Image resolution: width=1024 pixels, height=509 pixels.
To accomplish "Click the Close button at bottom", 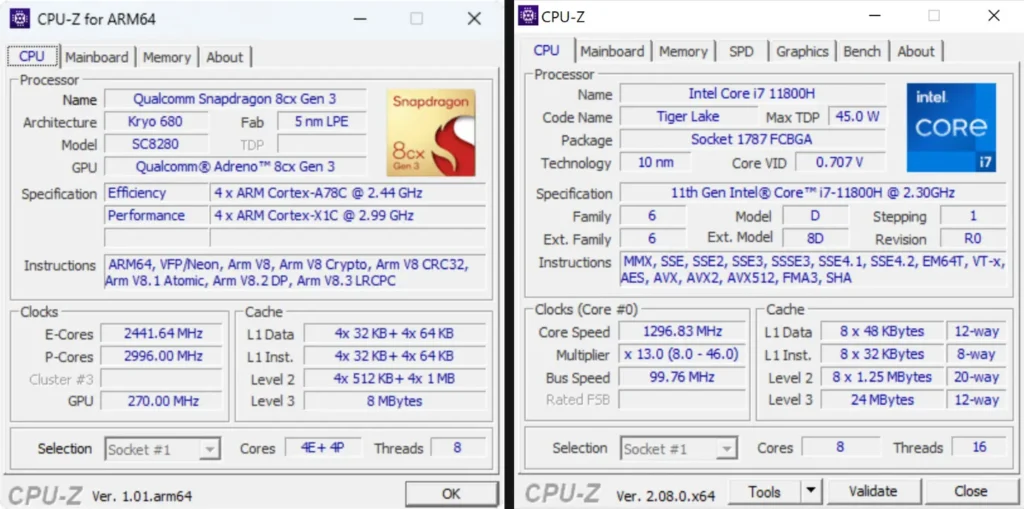I will tap(970, 491).
